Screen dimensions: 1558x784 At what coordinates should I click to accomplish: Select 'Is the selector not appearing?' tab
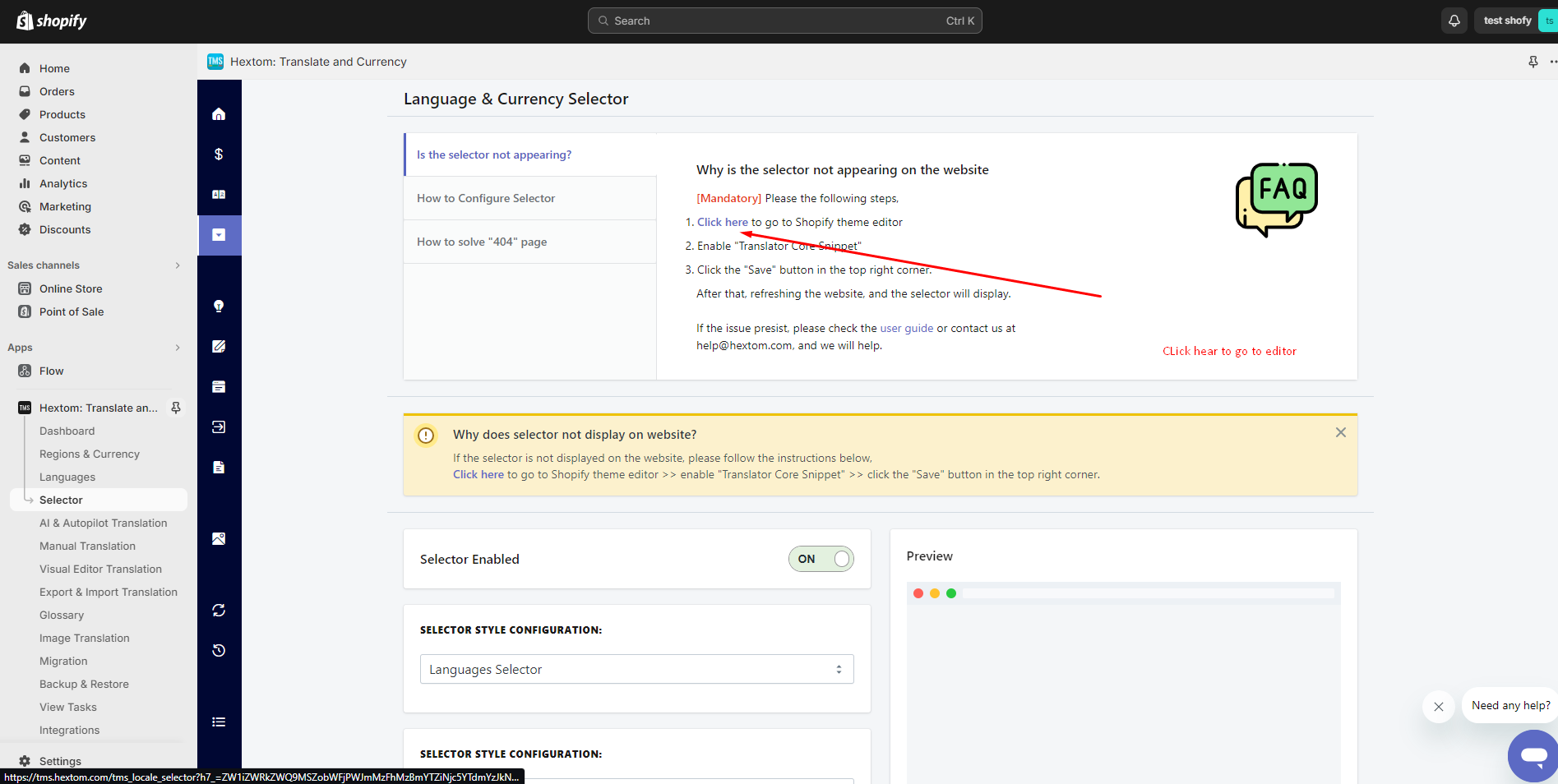[530, 154]
